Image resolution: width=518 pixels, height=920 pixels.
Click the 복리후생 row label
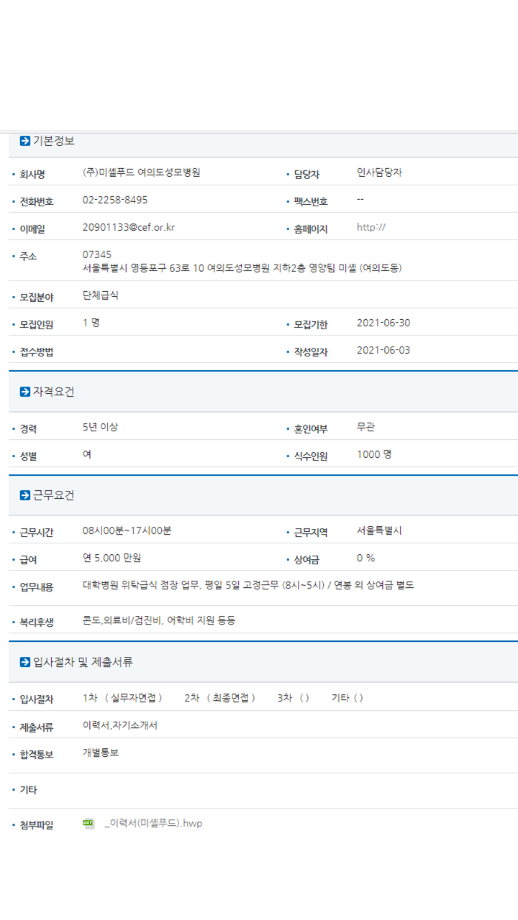36,623
